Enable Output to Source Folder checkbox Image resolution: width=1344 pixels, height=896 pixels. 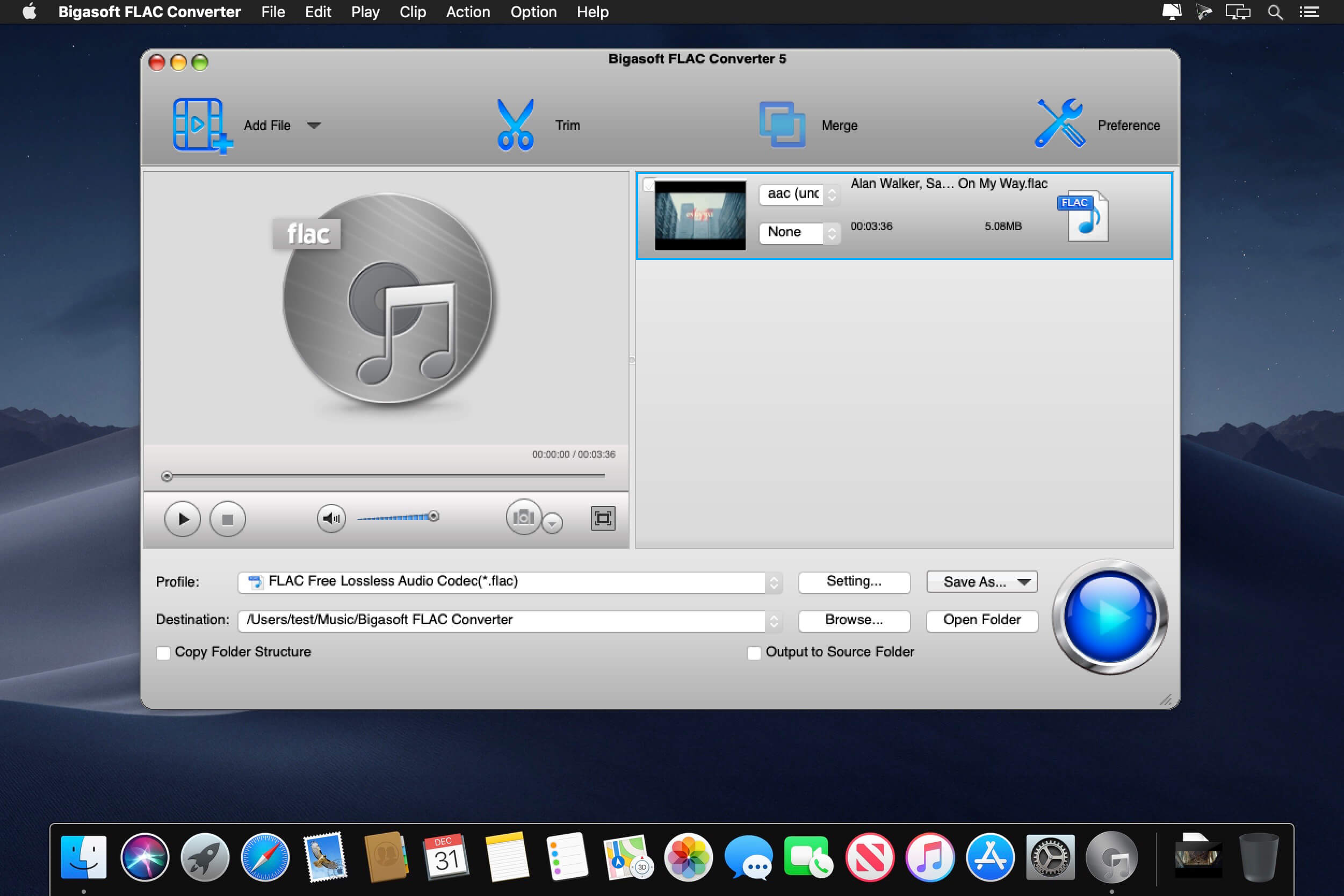click(754, 653)
